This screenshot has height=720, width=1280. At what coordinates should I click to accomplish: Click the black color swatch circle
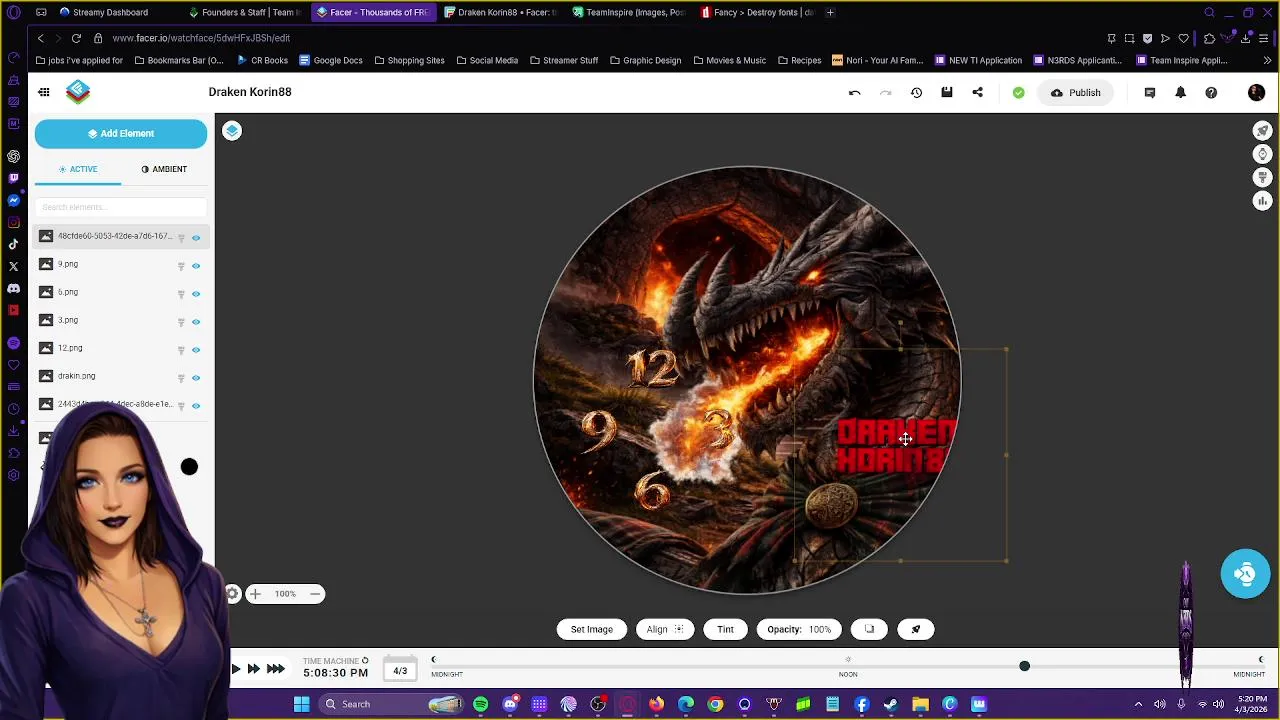189,467
